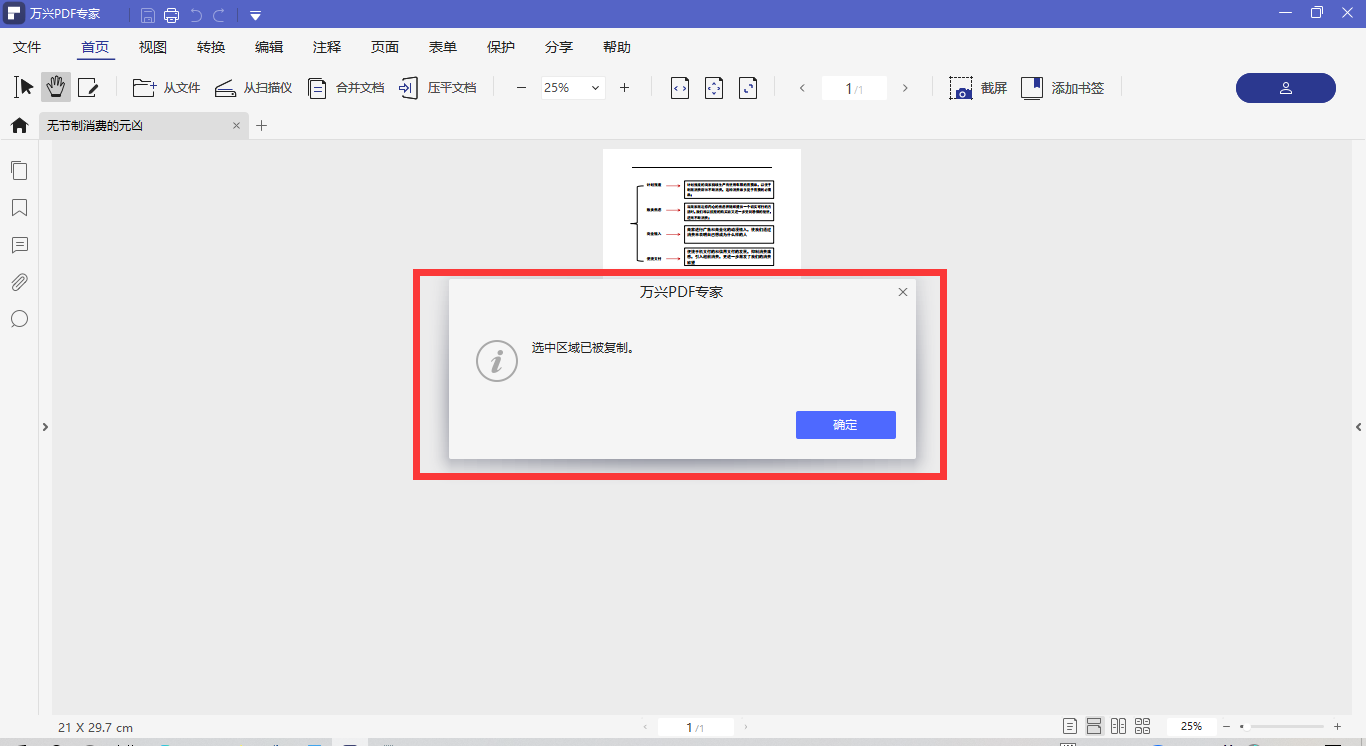Close the 万兴PDF专家 dialog with X
1366x746 pixels.
coord(903,292)
